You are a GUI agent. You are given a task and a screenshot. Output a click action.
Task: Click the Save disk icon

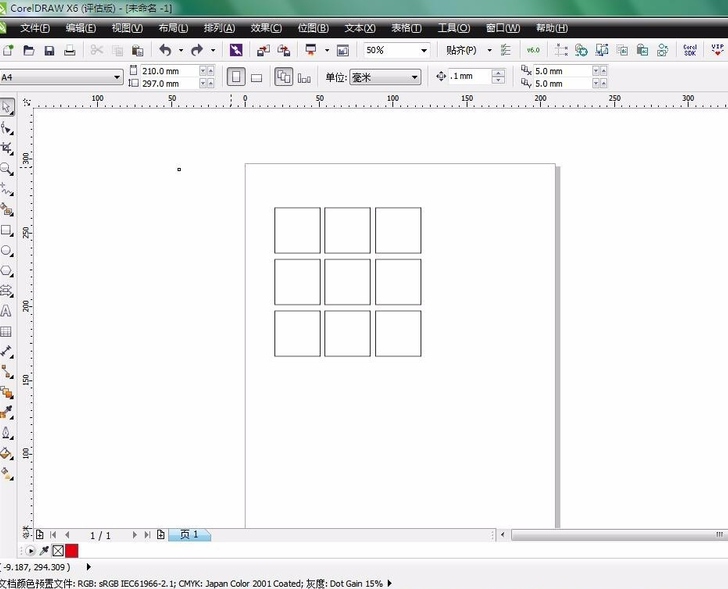[x=48, y=50]
